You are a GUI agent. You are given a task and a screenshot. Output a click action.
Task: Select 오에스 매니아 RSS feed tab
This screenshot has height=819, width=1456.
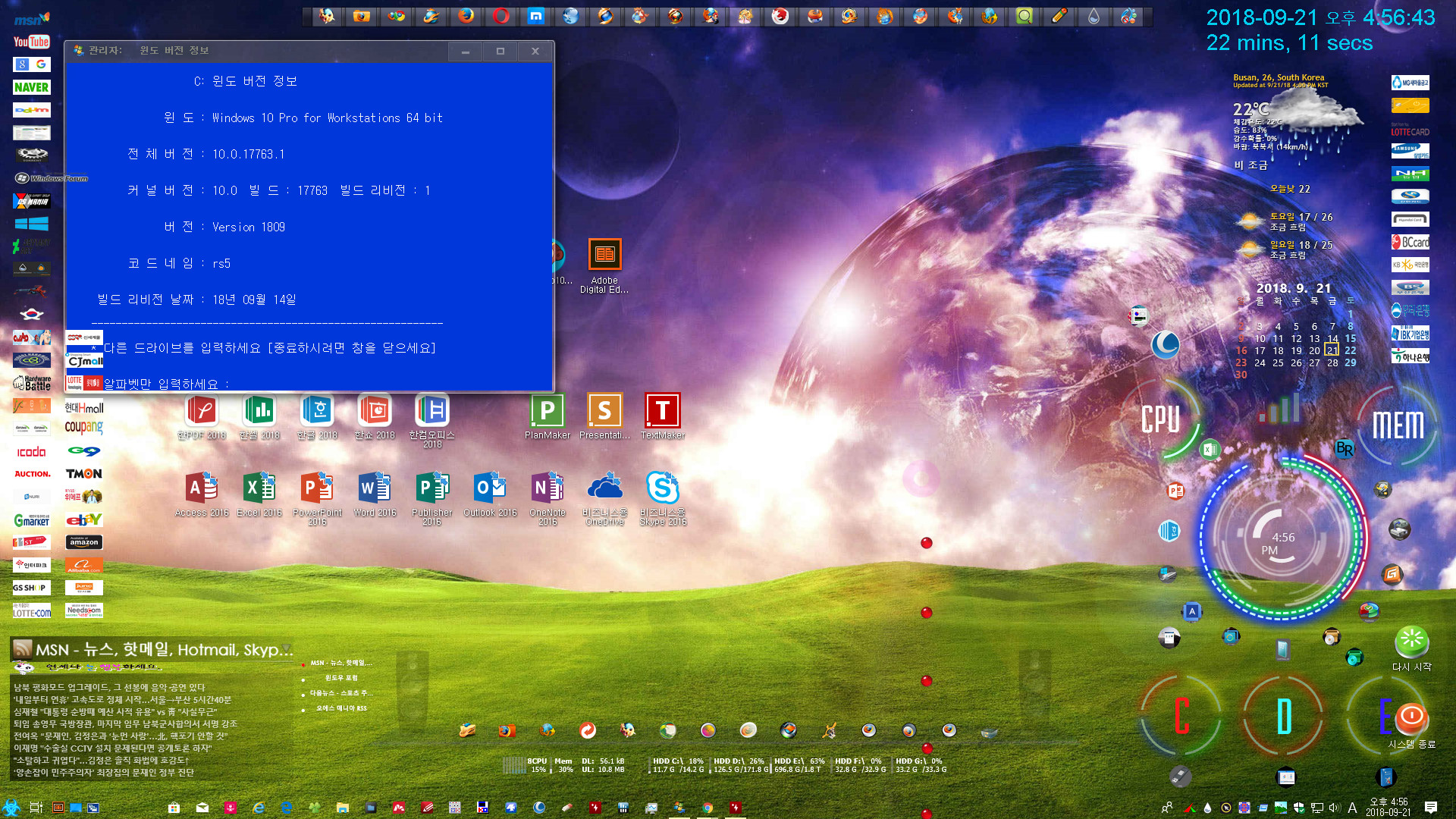pos(341,708)
